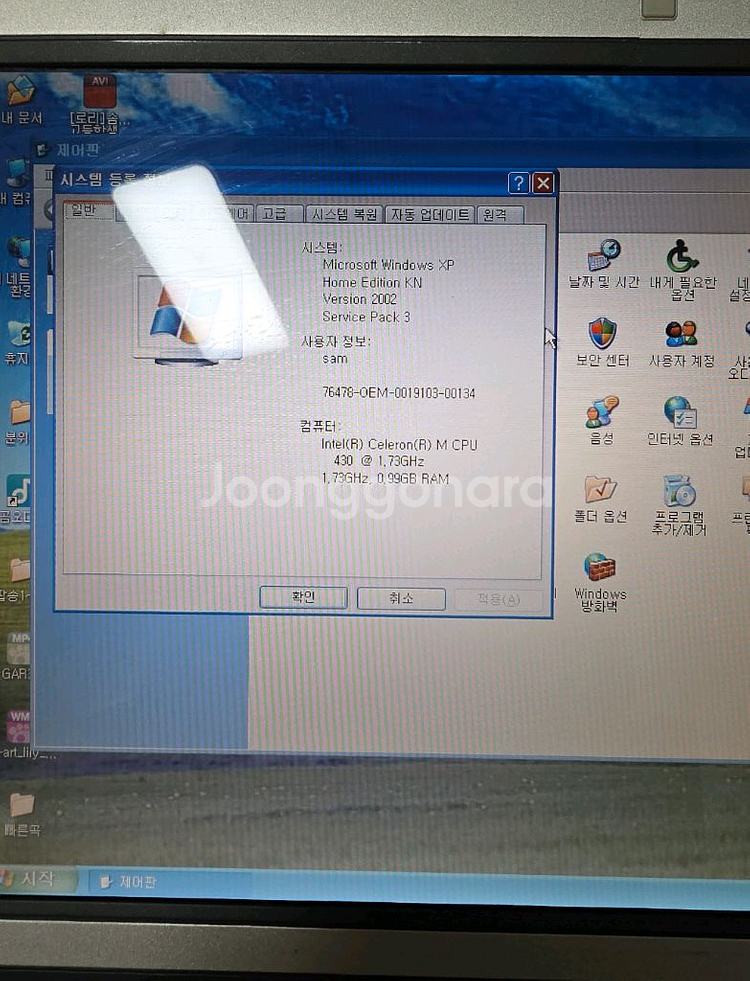
Task: Click the Service Pack 3 text
Action: pos(366,317)
